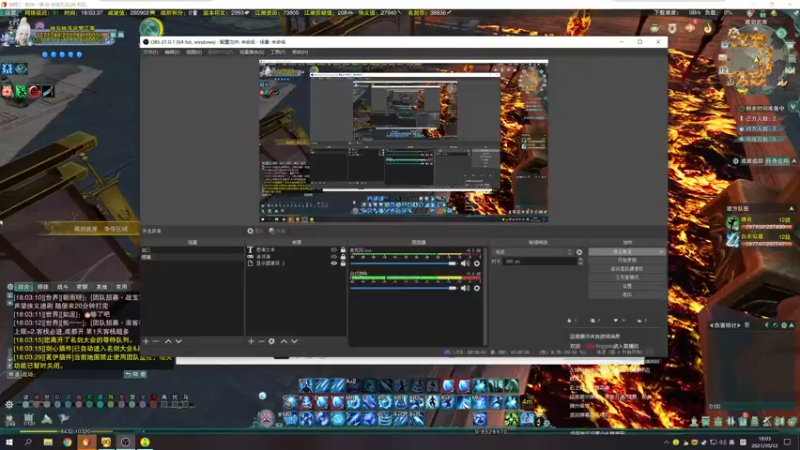Add a new scene in OBS scenes panel
Screen dimensions: 800x450
(x=146, y=341)
